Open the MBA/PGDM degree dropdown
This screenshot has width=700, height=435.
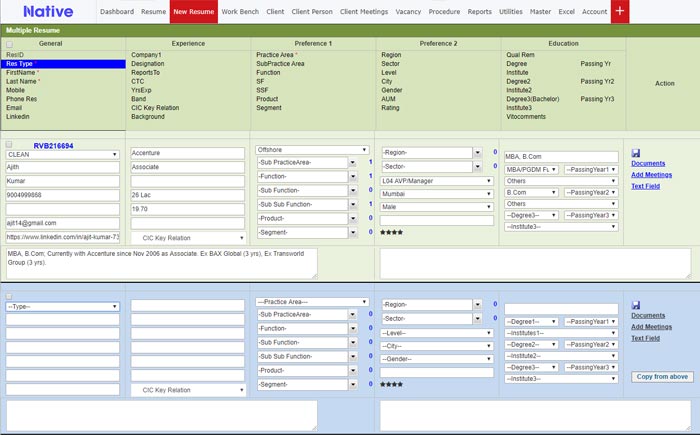(x=531, y=170)
